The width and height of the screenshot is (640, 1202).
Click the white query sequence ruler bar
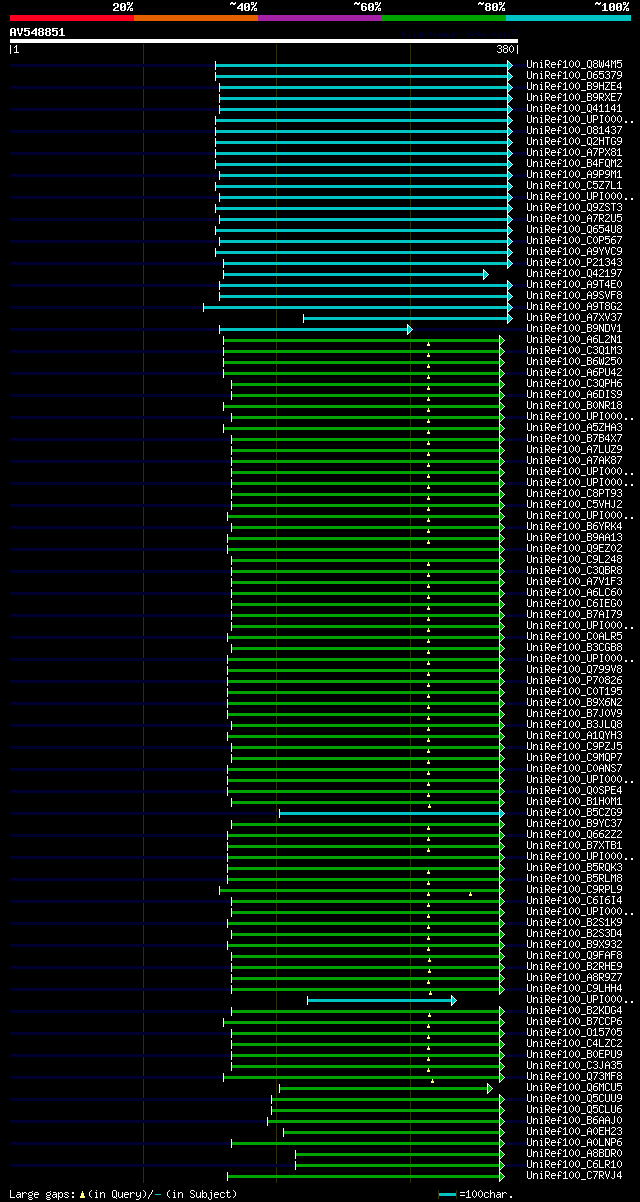[x=264, y=41]
